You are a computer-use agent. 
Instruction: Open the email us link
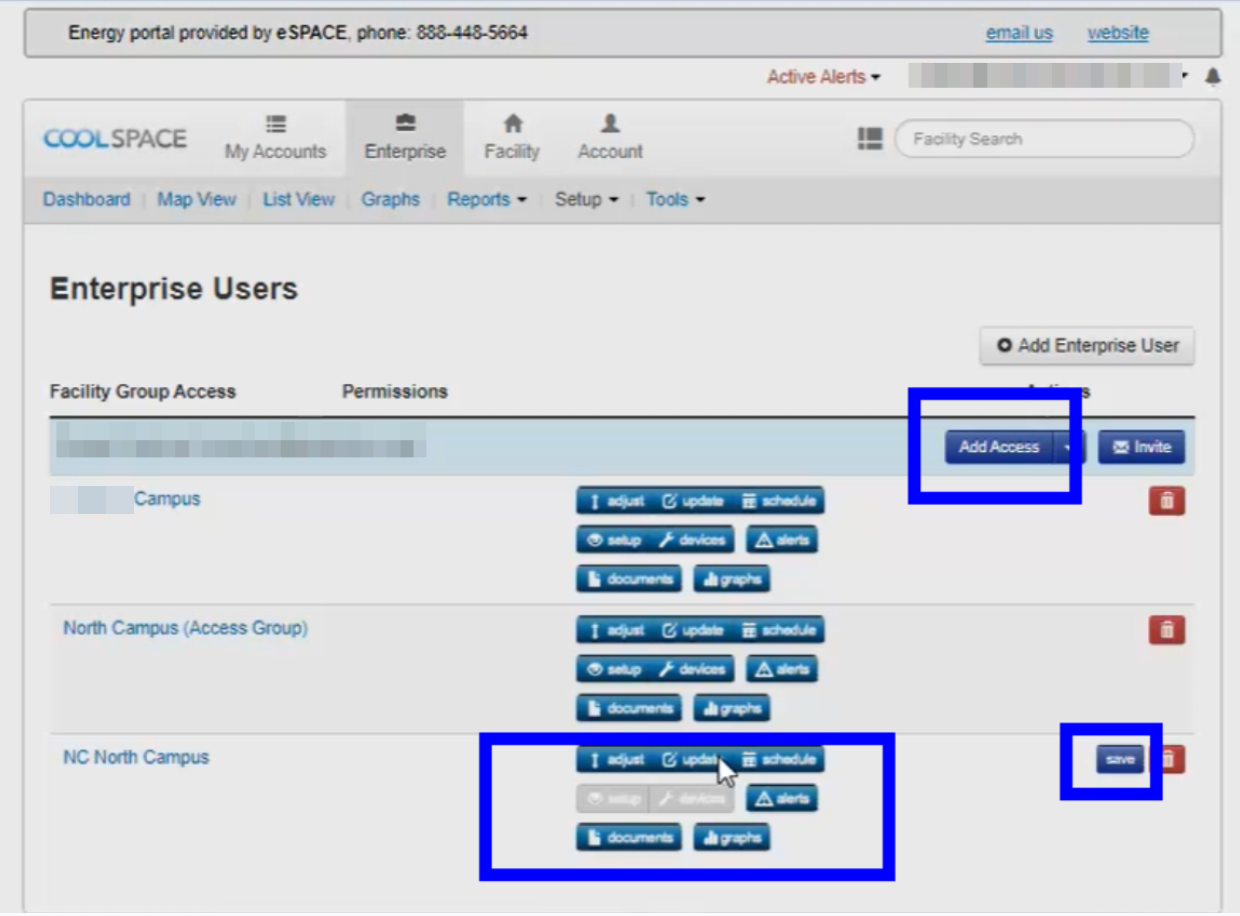point(1019,33)
